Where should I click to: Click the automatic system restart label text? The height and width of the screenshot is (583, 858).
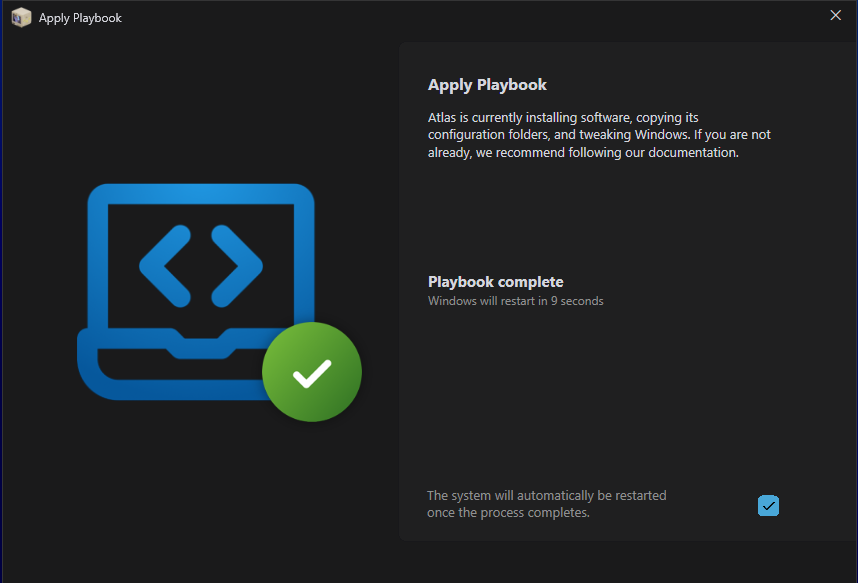[546, 496]
